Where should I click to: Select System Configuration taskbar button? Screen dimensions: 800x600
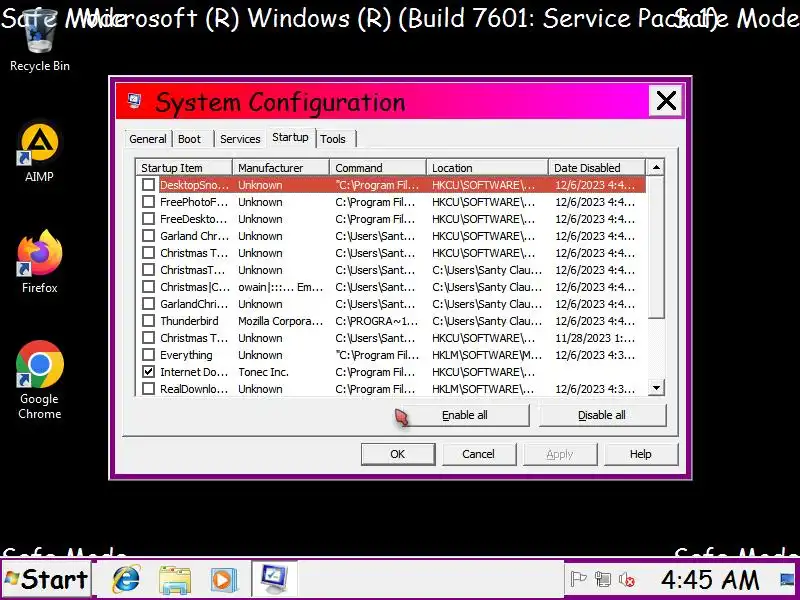click(274, 579)
